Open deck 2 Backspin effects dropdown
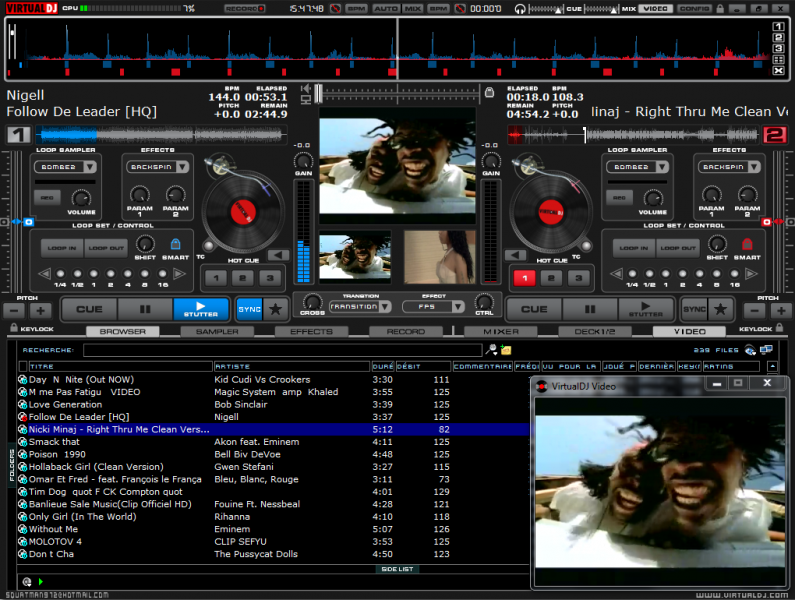 point(729,167)
